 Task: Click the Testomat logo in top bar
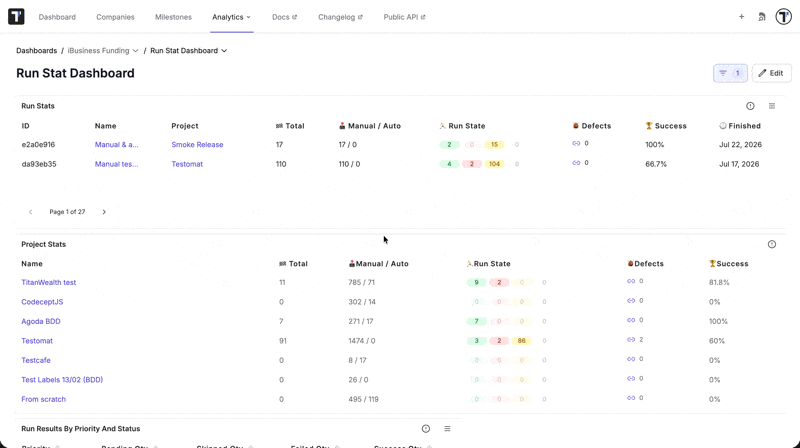click(16, 16)
